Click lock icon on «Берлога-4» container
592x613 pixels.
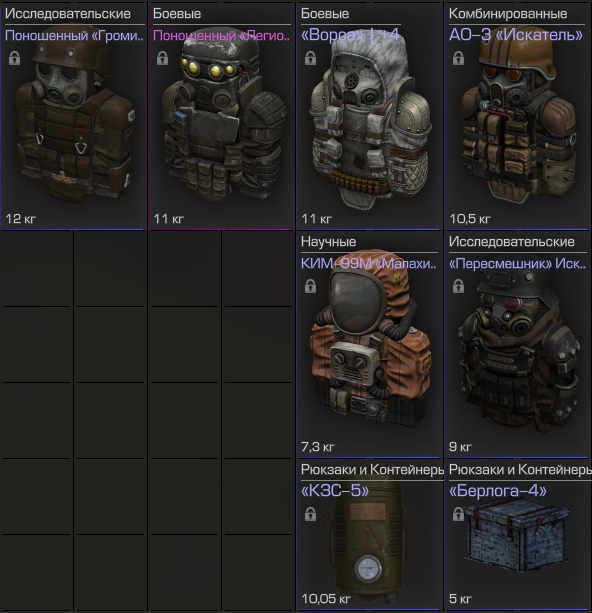click(458, 514)
